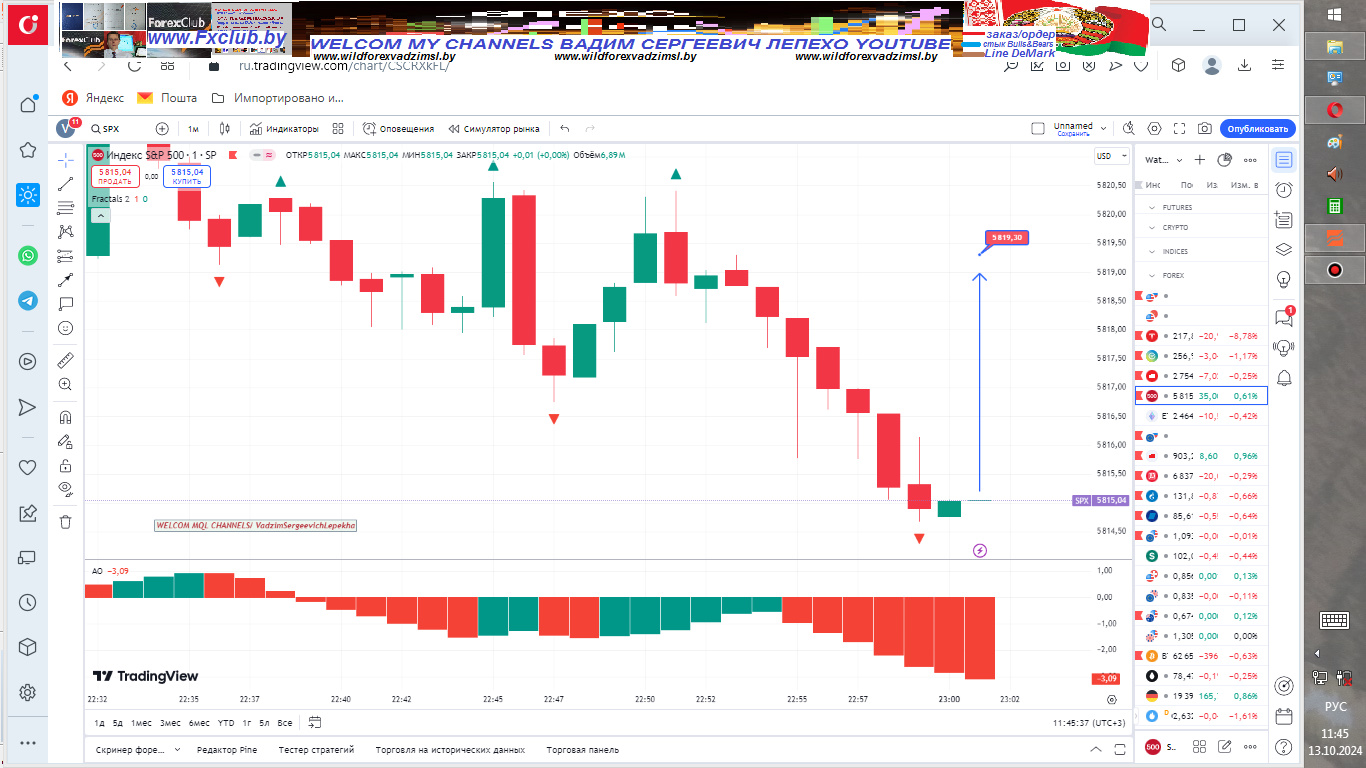Open the object tree layers panel
Screen dimensions: 1366x768
[x=1284, y=250]
